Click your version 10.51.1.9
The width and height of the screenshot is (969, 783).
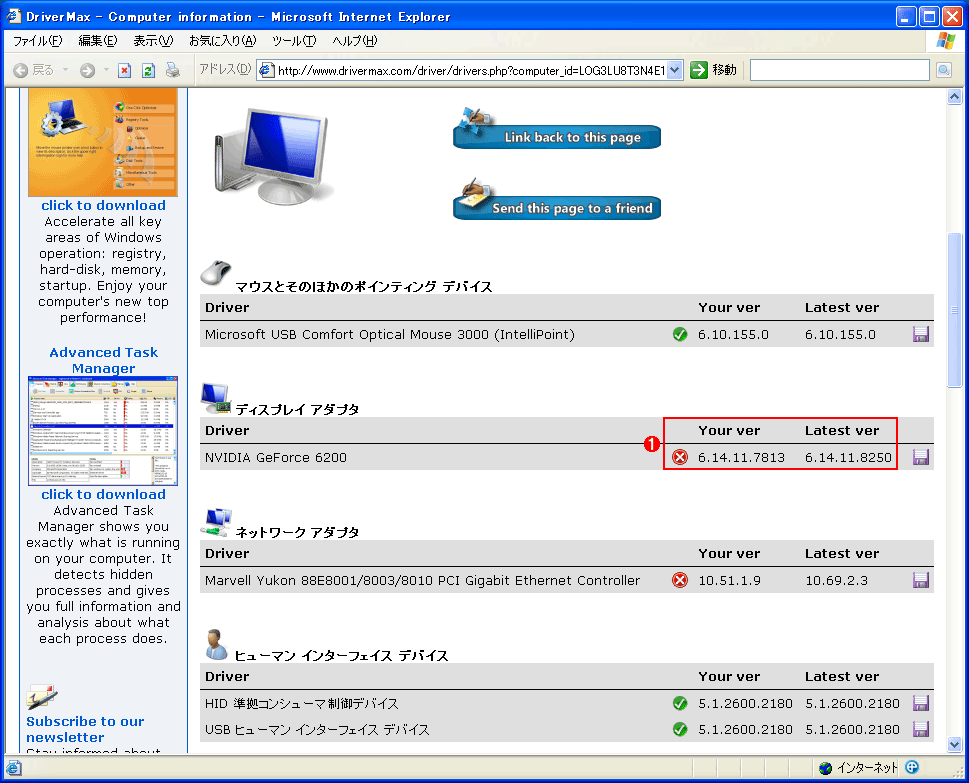(x=729, y=580)
